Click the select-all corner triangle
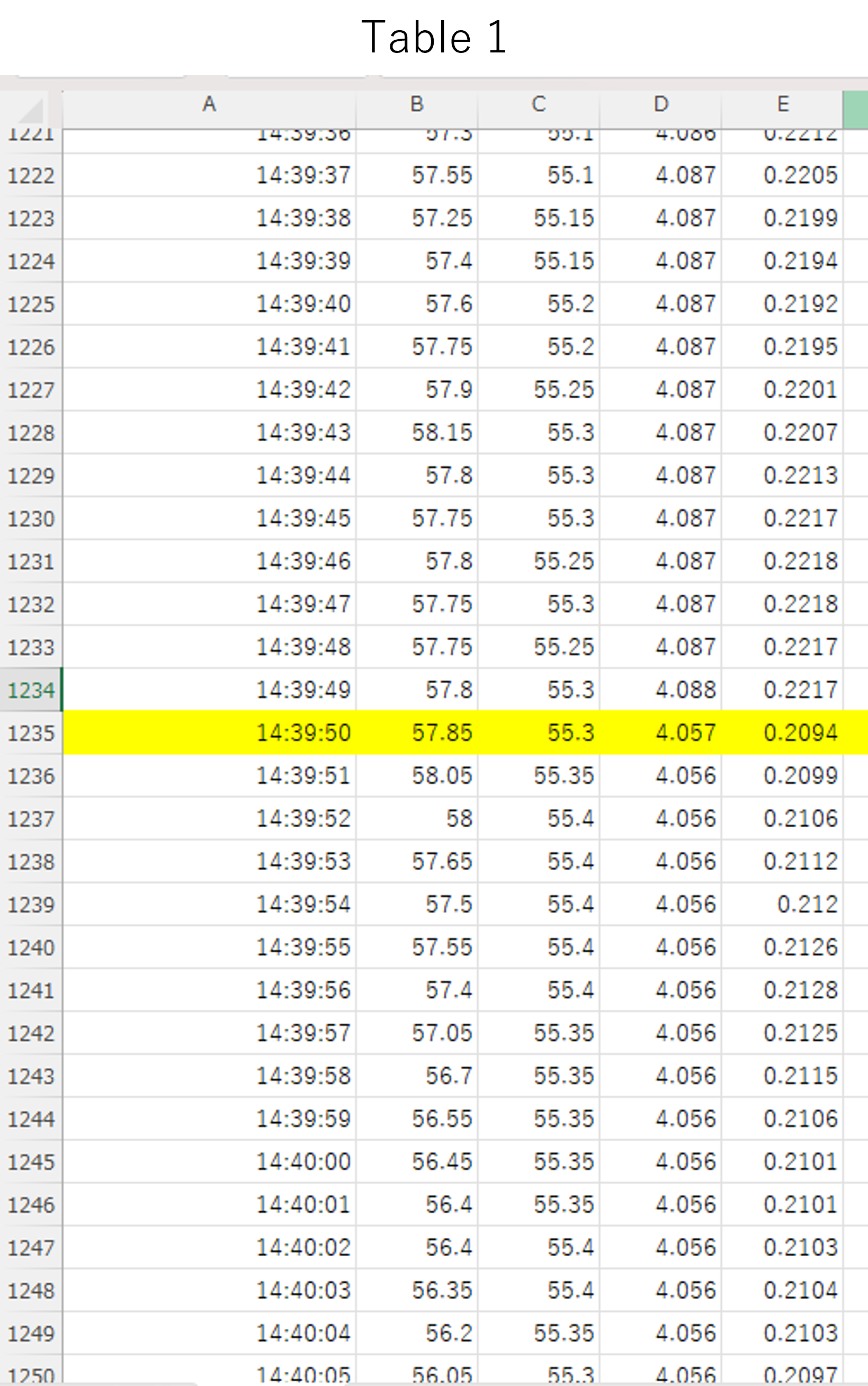This screenshot has width=868, height=1386. [x=31, y=110]
